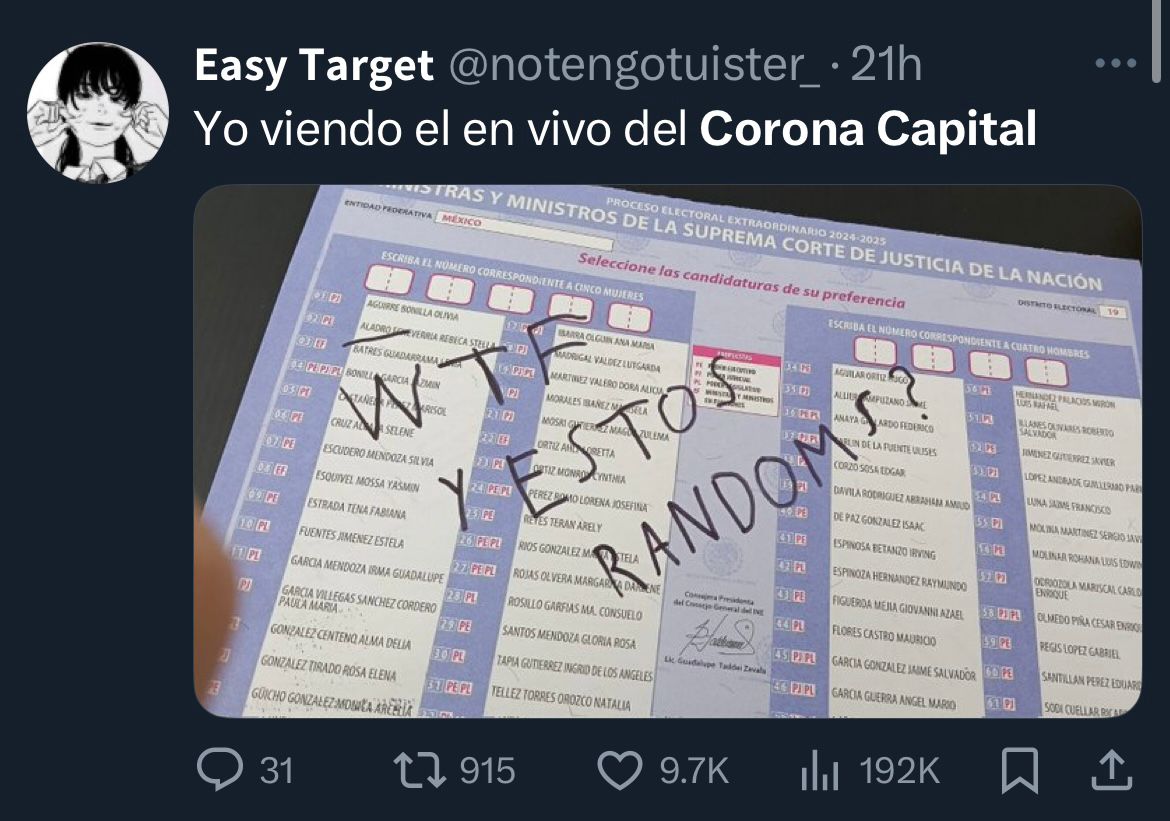Like the tweet with the heart icon
This screenshot has height=821, width=1170.
[621, 771]
